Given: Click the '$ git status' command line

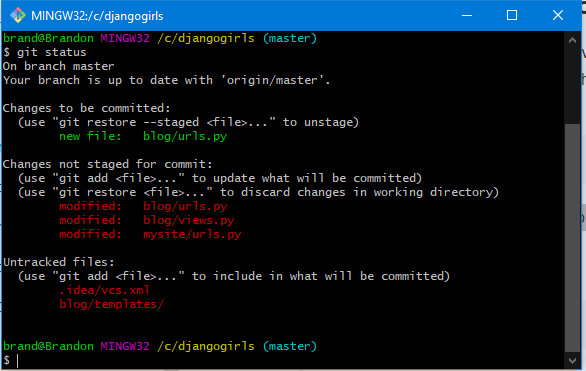Looking at the screenshot, I should pos(45,52).
